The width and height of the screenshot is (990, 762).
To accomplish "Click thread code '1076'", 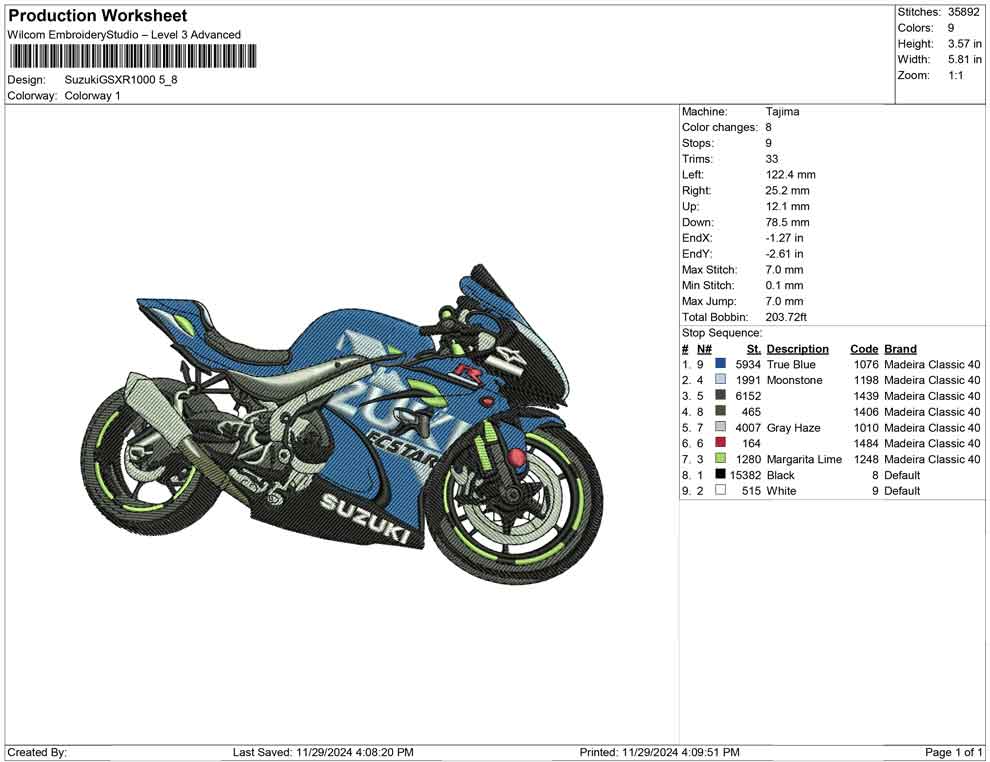I will click(866, 364).
